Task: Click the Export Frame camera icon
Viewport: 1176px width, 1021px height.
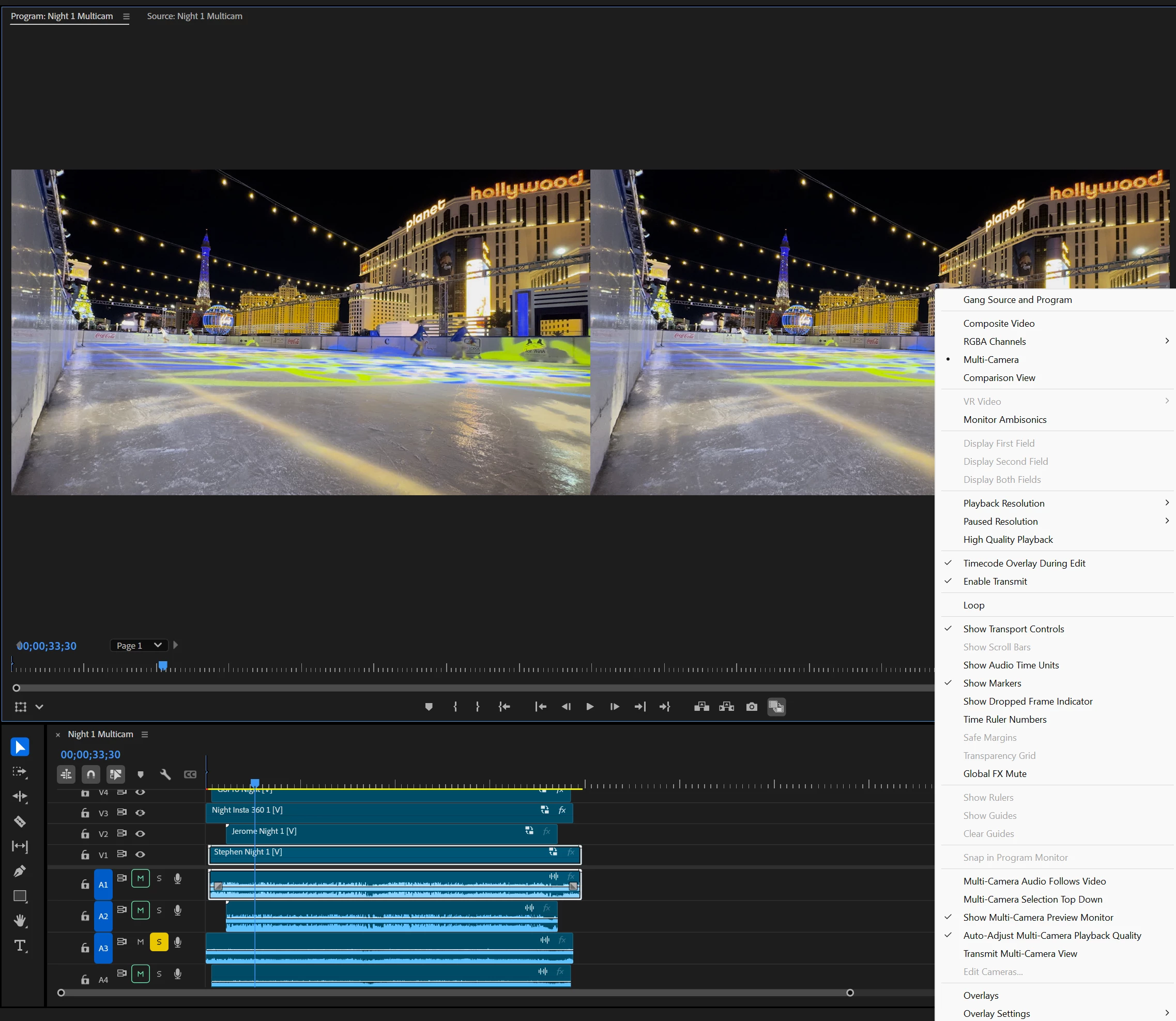Action: (752, 707)
